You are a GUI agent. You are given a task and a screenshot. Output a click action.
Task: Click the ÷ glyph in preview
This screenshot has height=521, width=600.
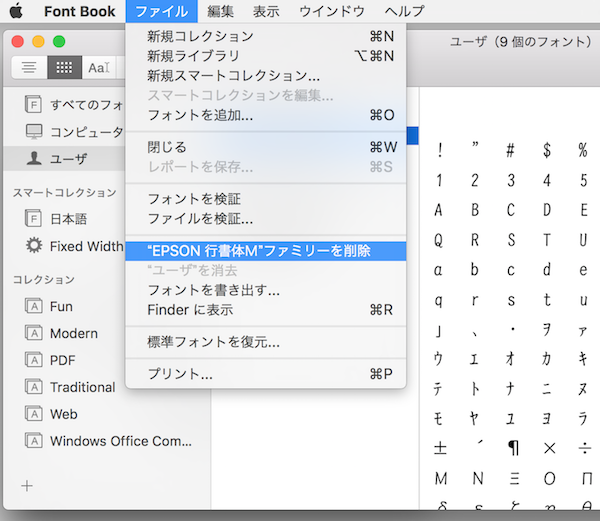[584, 448]
